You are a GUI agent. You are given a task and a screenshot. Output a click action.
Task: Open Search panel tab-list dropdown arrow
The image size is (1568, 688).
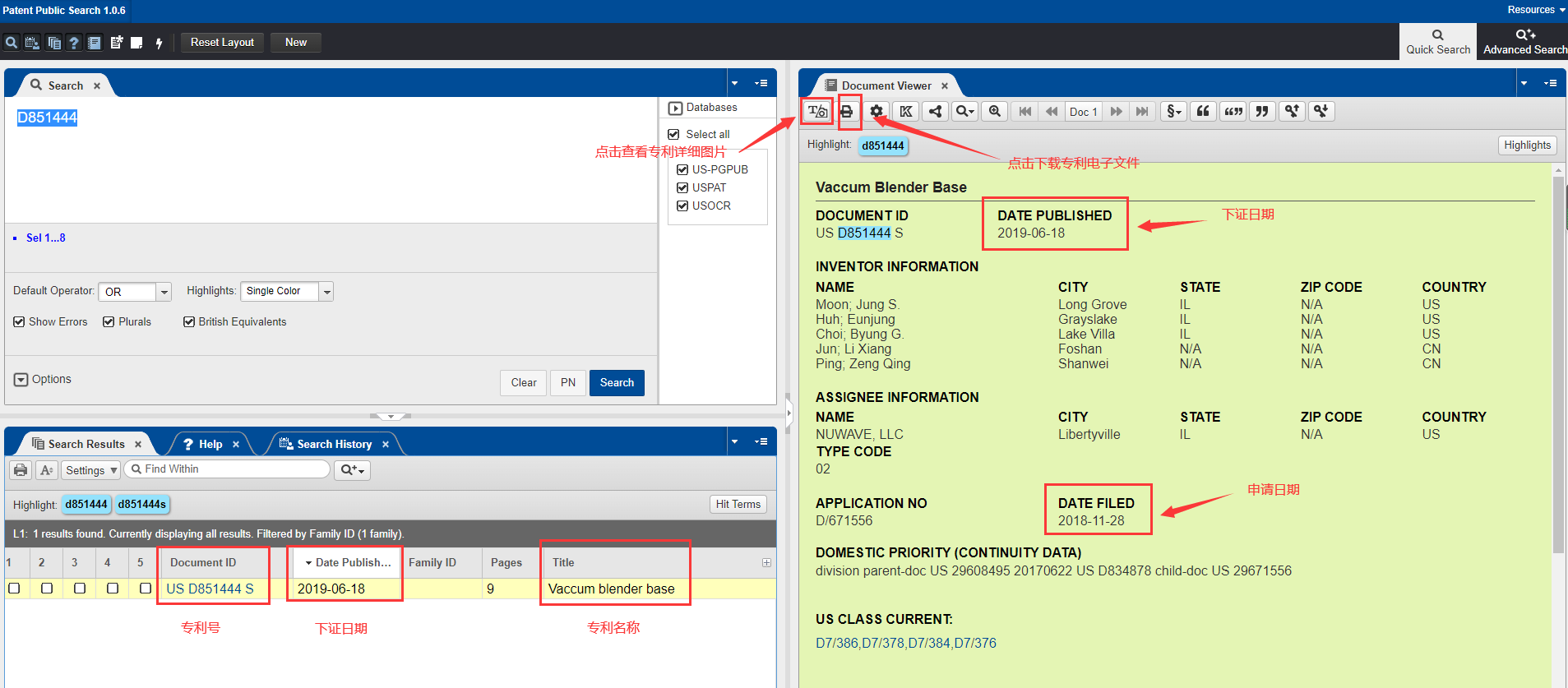734,83
